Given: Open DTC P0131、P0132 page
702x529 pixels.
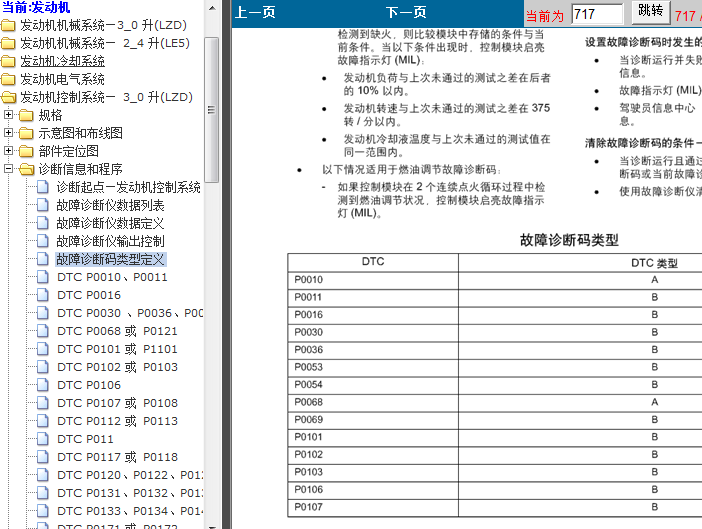Looking at the screenshot, I should click(130, 493).
